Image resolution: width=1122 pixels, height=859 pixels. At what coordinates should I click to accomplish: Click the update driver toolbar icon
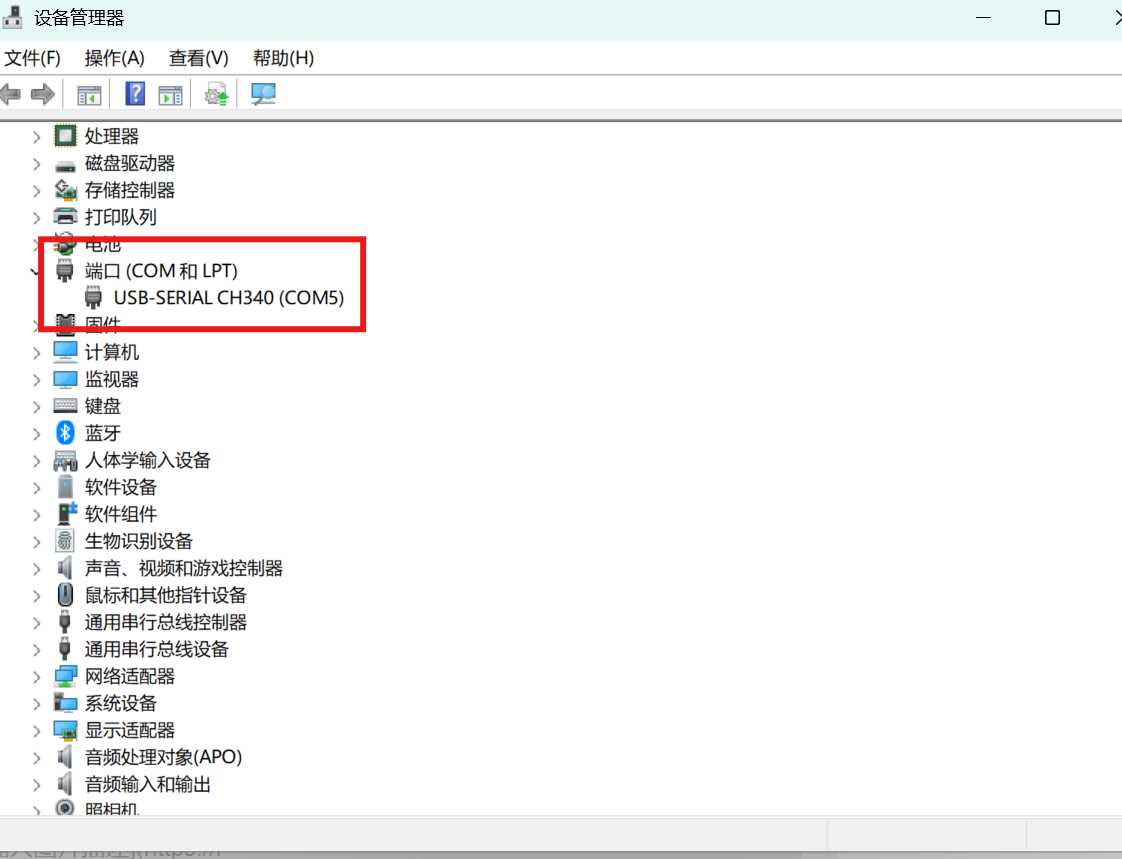pos(217,94)
